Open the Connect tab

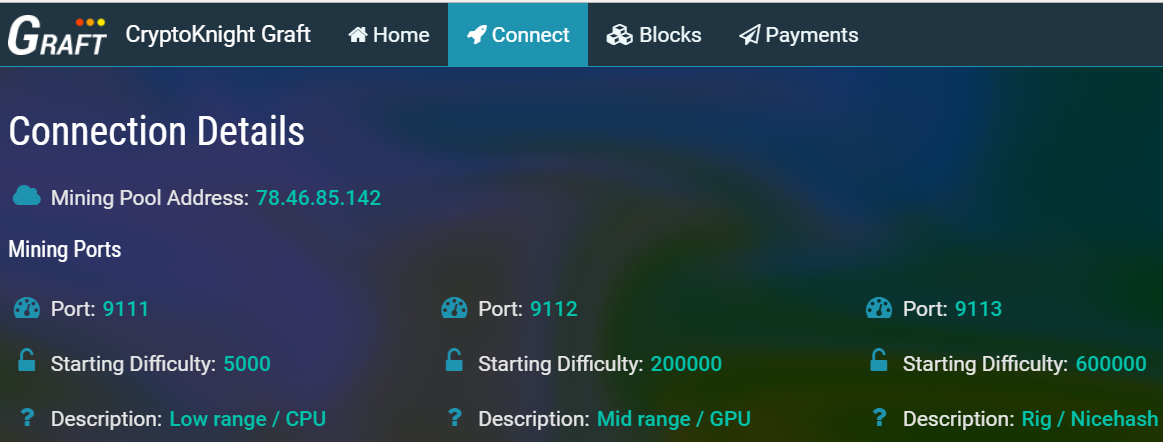click(517, 35)
